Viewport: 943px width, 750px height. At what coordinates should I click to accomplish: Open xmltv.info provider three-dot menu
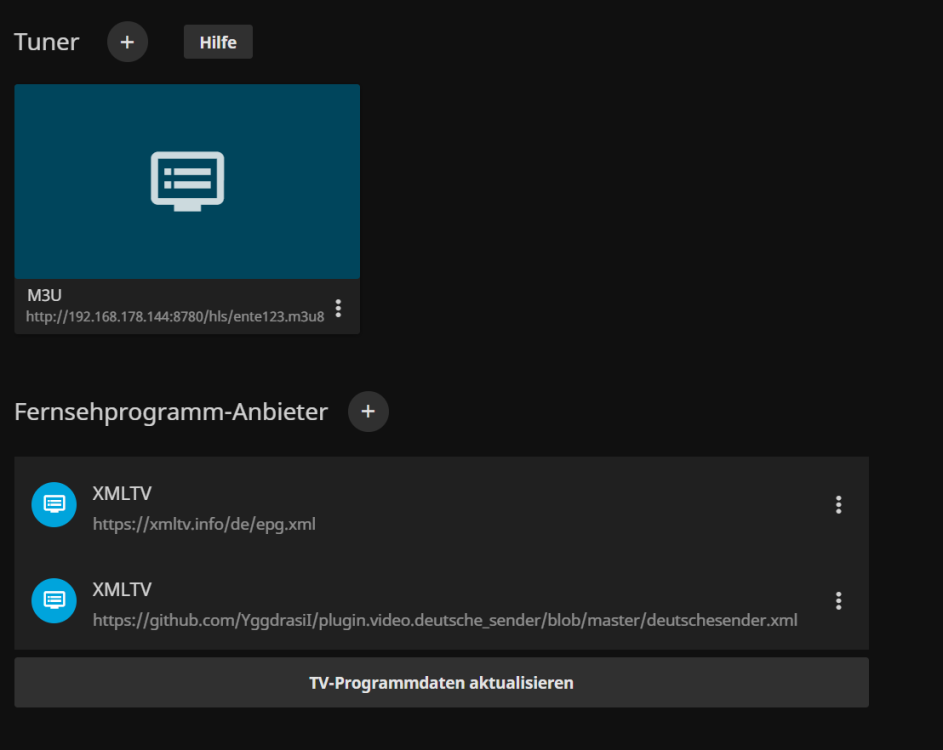(838, 505)
